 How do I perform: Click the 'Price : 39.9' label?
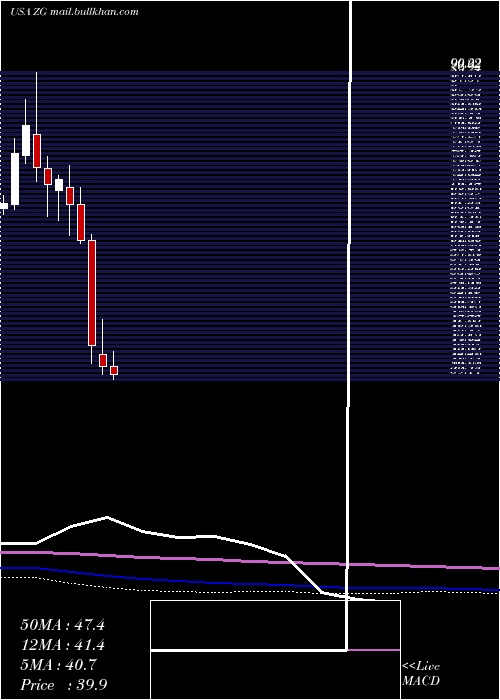pyautogui.click(x=63, y=685)
